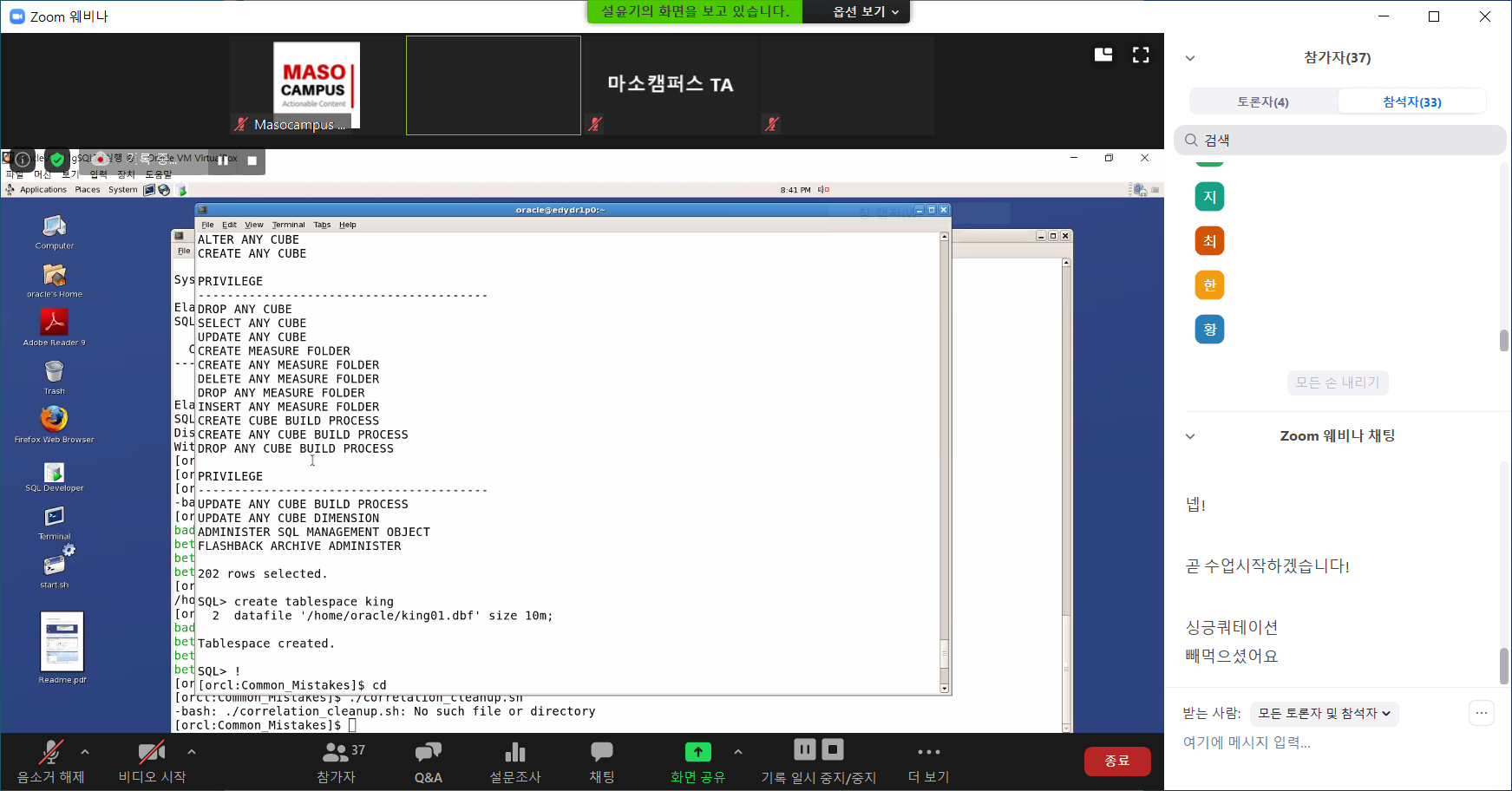Open the Q&A panel
Image resolution: width=1512 pixels, height=791 pixels.
(x=428, y=753)
